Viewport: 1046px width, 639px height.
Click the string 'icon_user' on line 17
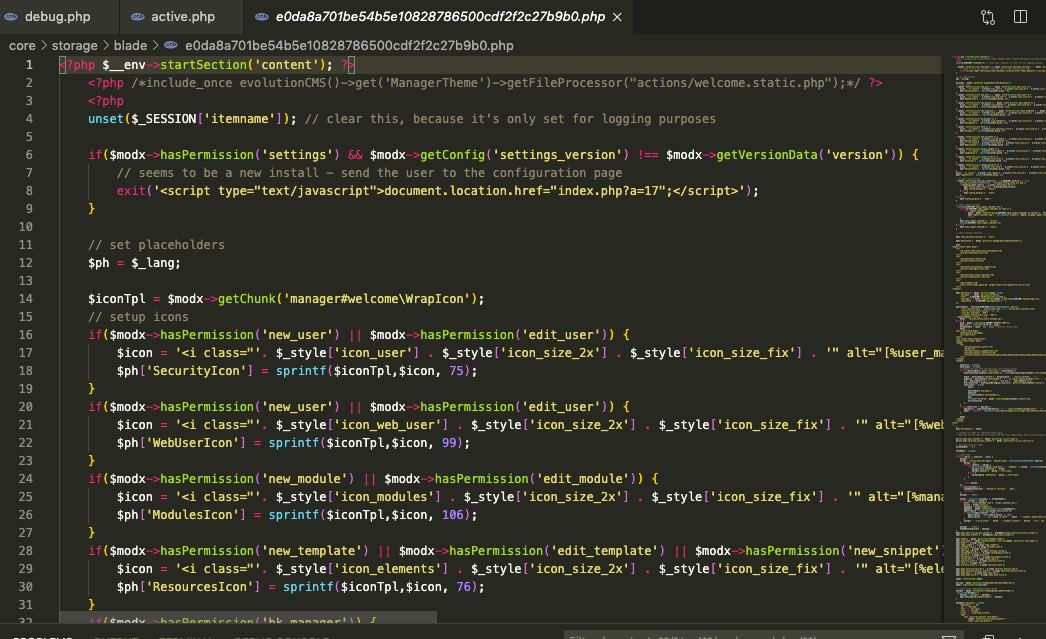(x=373, y=353)
